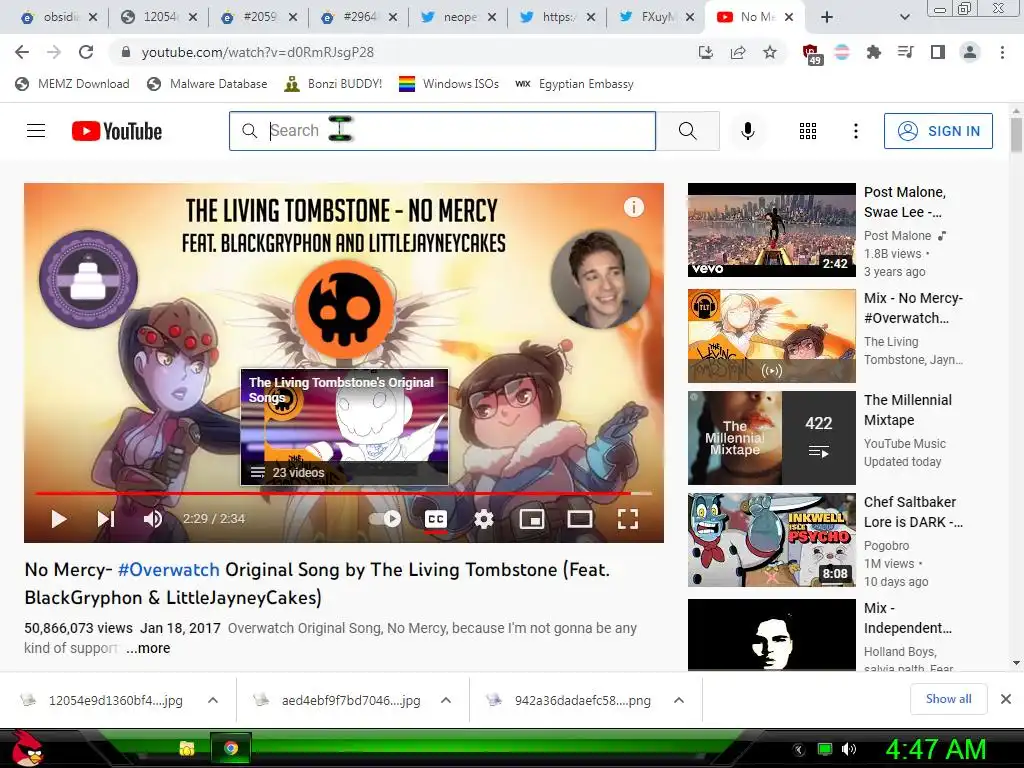Expand description with ...more
The image size is (1024, 768).
[x=148, y=648]
